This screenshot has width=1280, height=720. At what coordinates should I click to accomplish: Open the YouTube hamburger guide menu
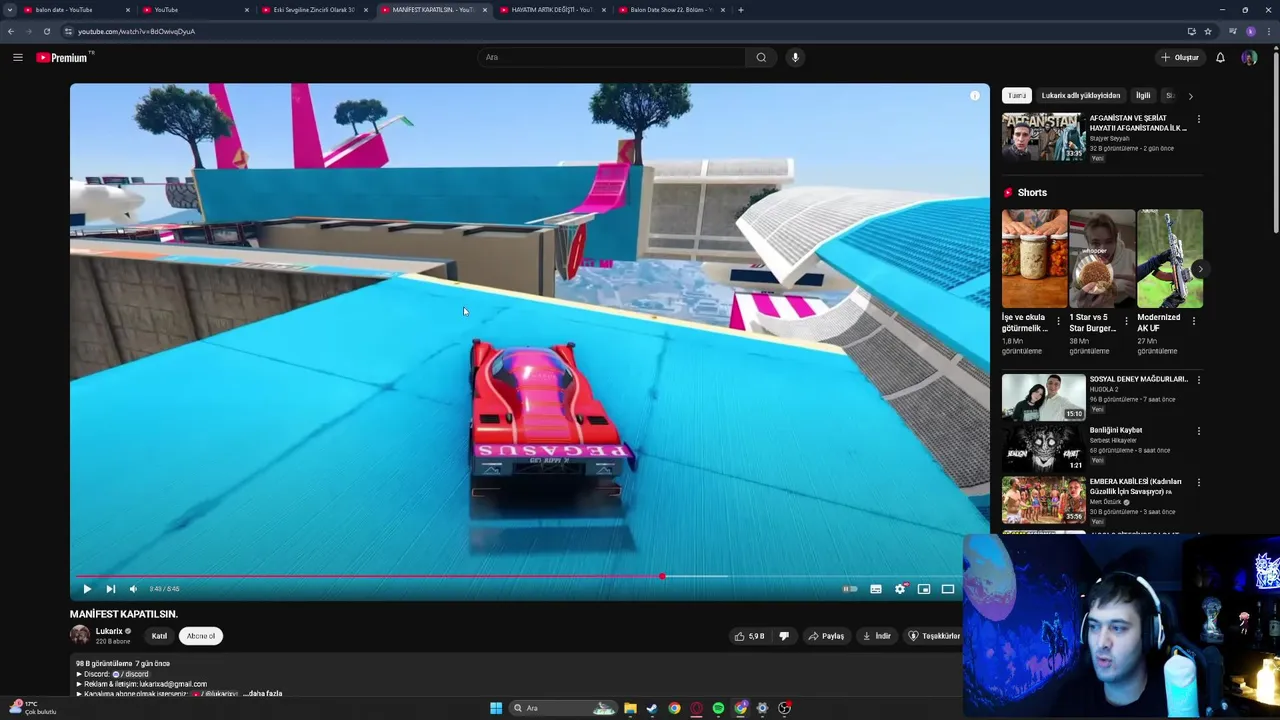tap(17, 57)
